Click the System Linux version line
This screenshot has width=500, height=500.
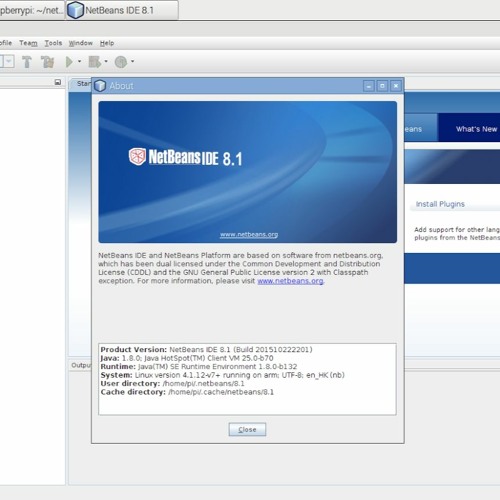point(222,375)
